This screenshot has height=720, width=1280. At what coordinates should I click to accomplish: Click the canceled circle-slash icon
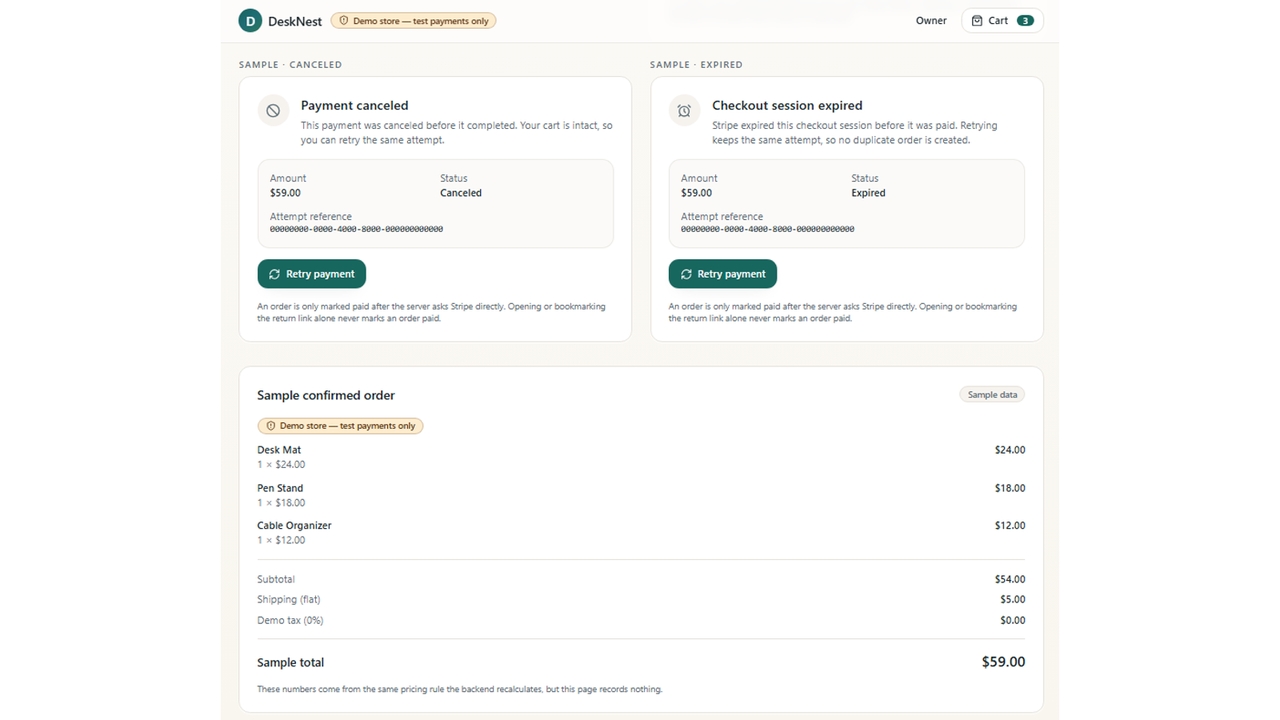pos(273,111)
